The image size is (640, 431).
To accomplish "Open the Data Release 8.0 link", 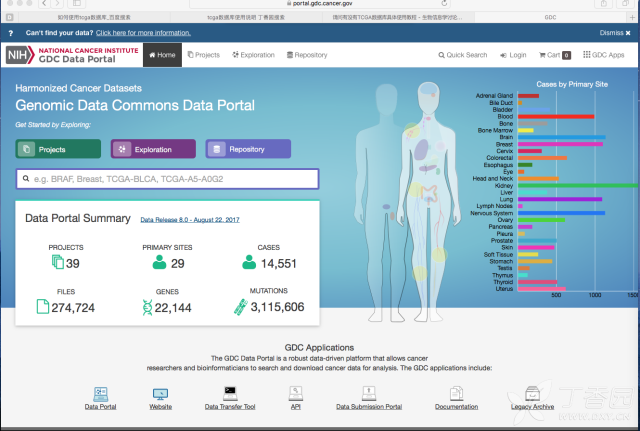I will (x=189, y=219).
